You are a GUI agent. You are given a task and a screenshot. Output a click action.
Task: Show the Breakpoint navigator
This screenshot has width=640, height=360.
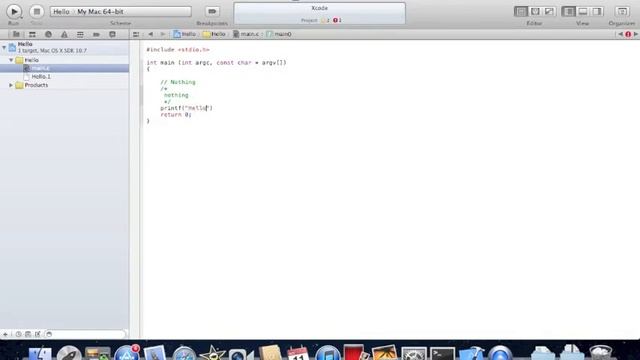pos(96,34)
